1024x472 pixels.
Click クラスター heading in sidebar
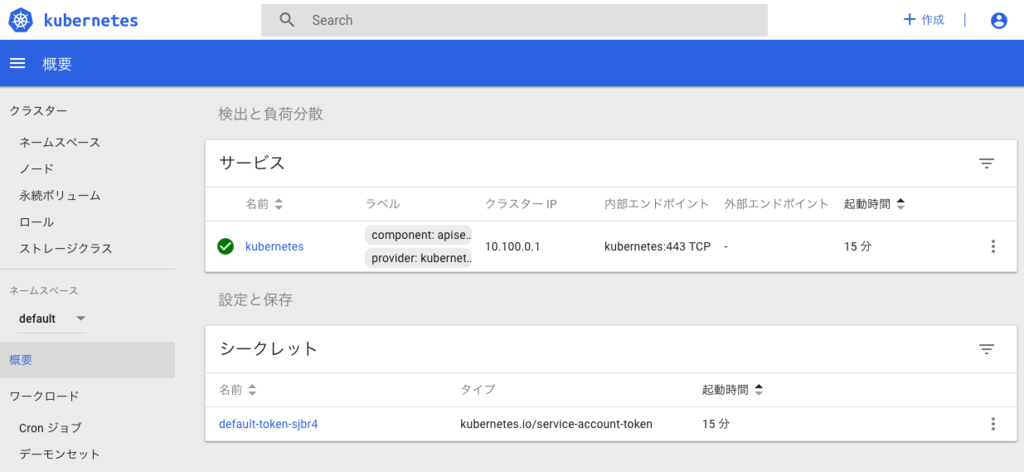pyautogui.click(x=38, y=111)
